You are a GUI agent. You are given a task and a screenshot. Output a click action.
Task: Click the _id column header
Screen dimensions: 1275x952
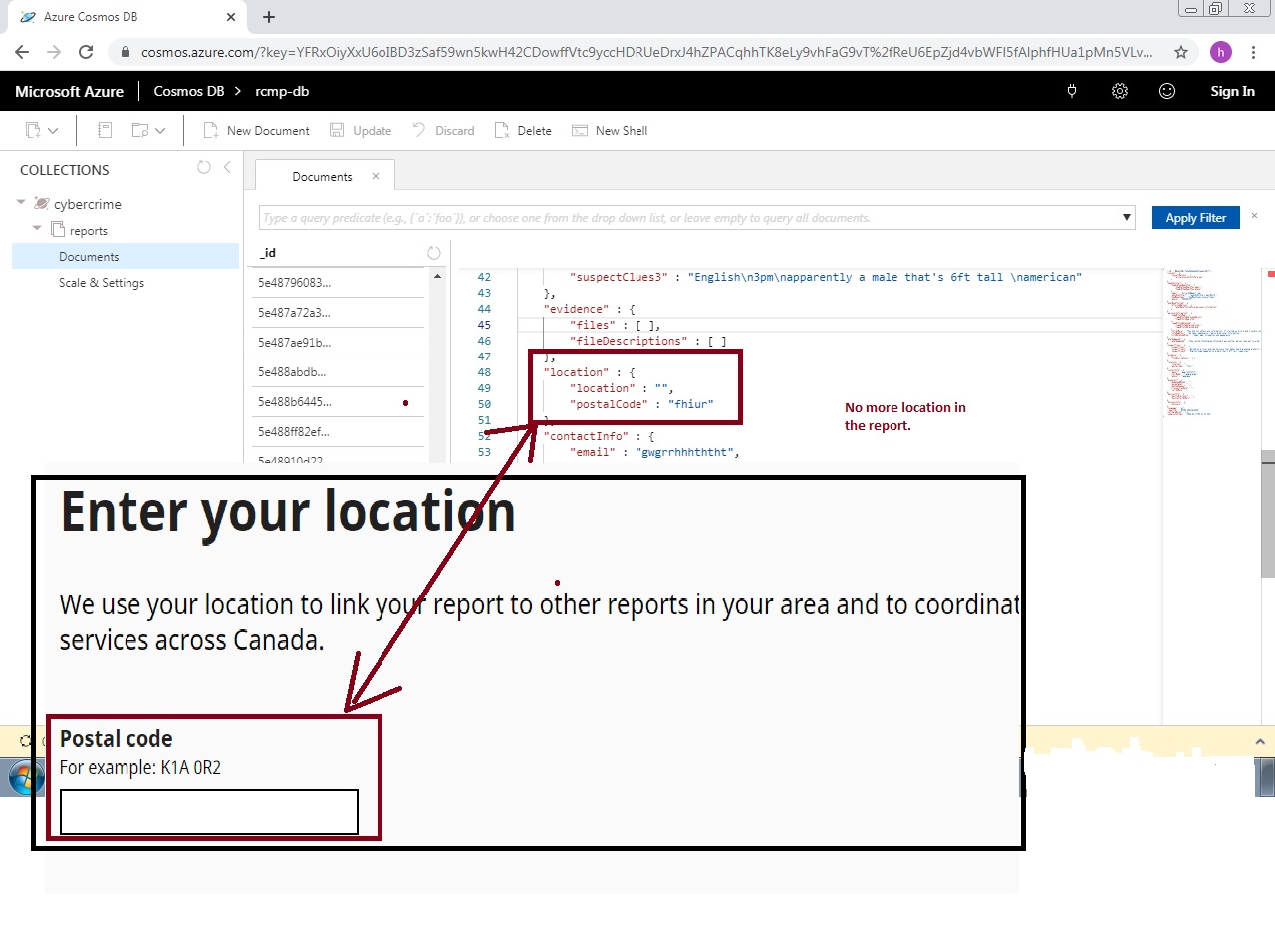click(269, 253)
